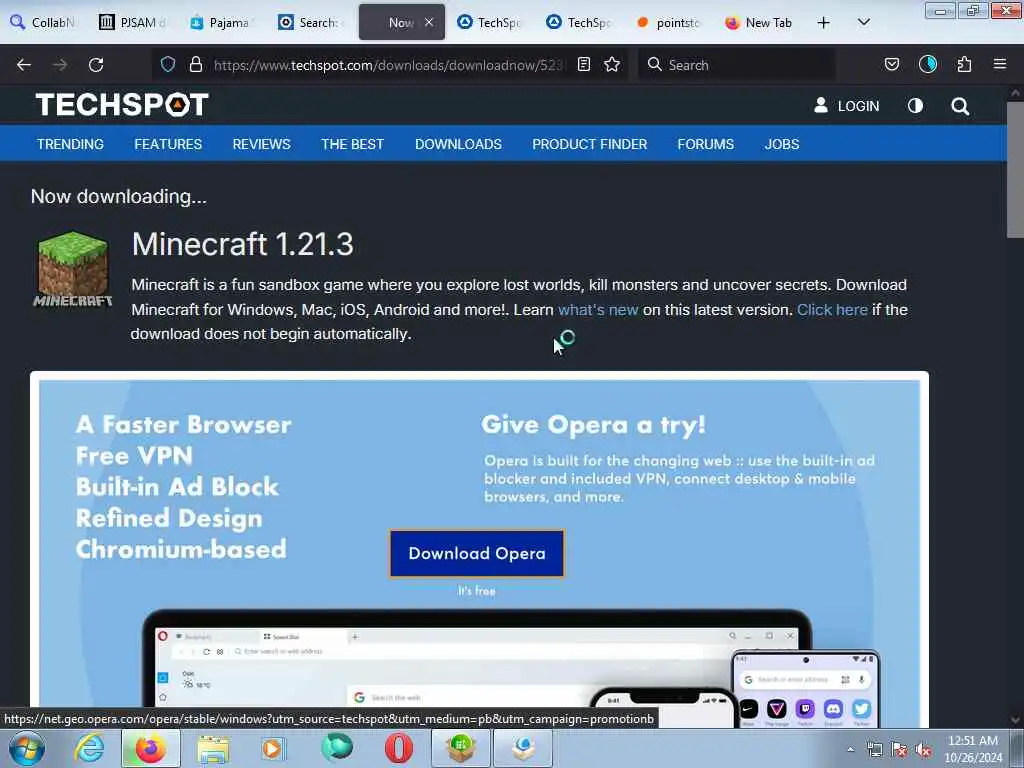The height and width of the screenshot is (768, 1024).
Task: Open the network tray icon
Action: 874,750
